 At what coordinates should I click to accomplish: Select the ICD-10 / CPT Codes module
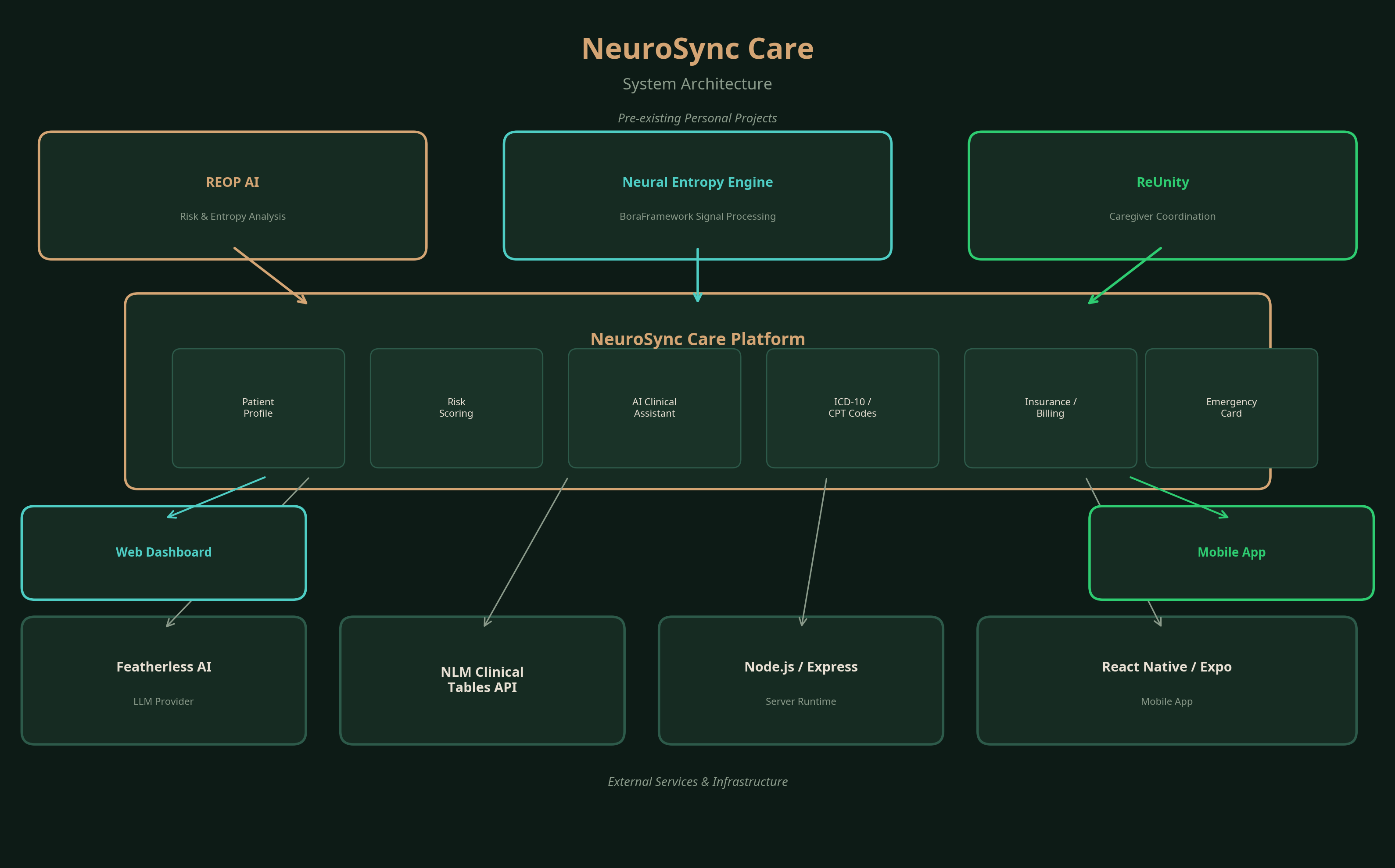pyautogui.click(x=852, y=407)
